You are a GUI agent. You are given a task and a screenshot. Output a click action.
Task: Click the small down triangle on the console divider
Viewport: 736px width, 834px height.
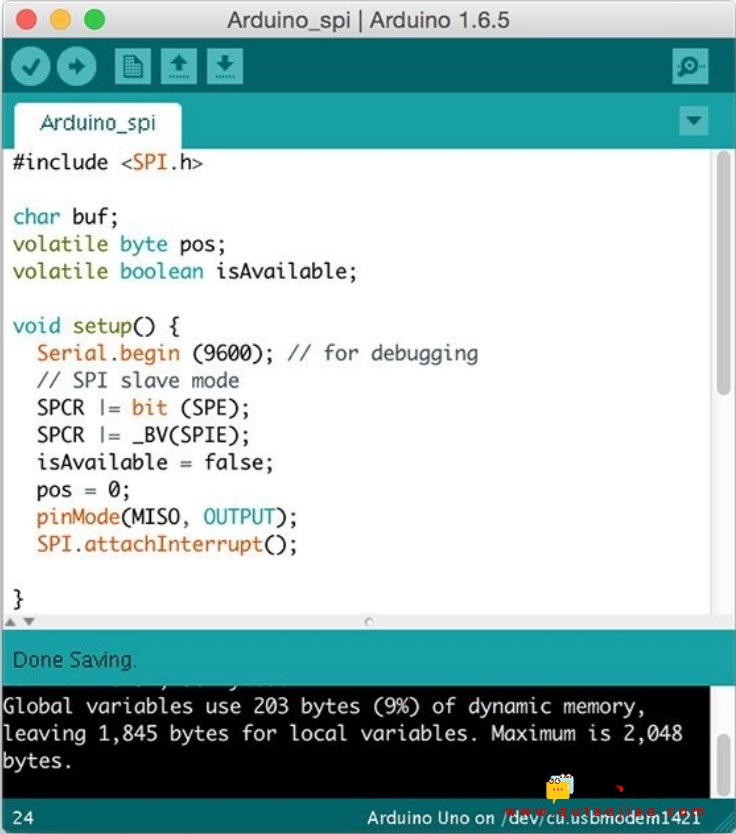[29, 622]
